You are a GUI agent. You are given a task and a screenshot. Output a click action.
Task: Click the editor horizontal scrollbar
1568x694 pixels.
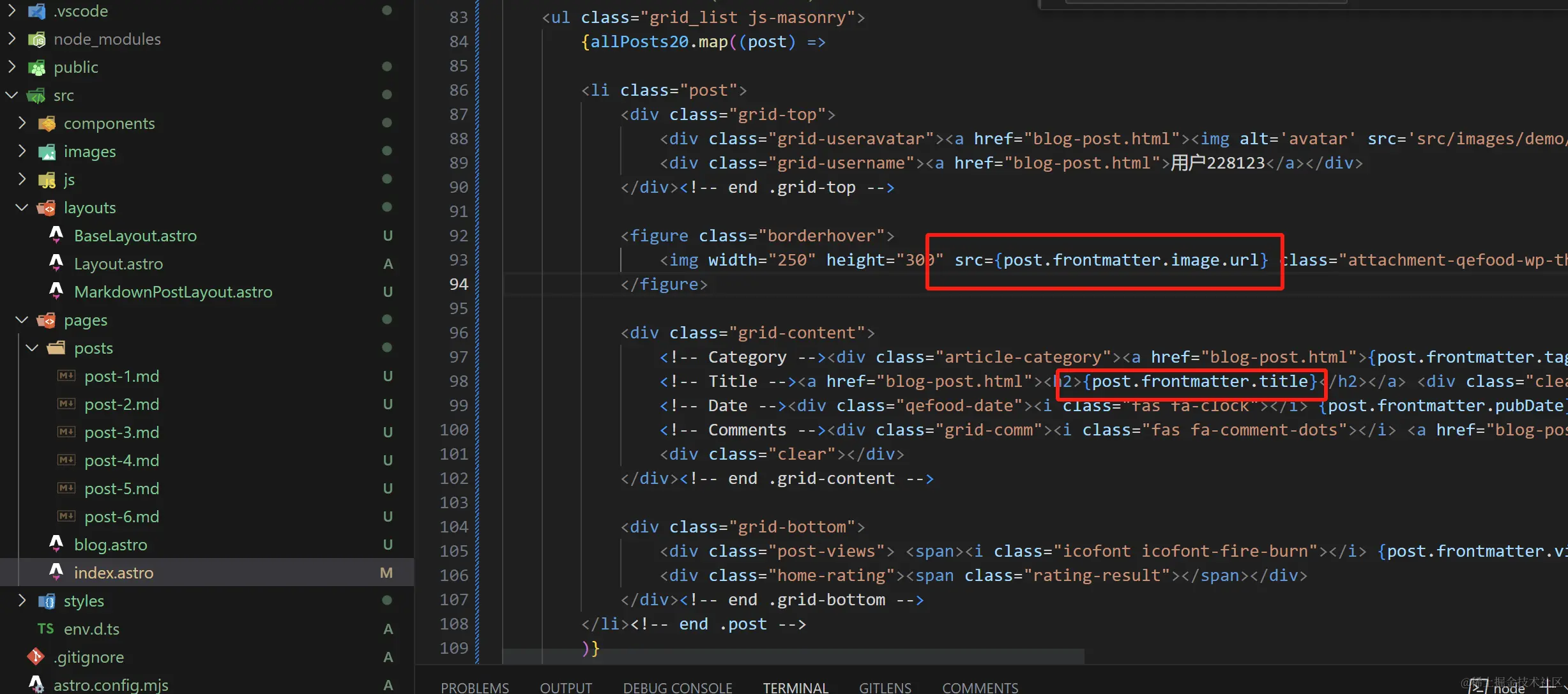click(792, 656)
